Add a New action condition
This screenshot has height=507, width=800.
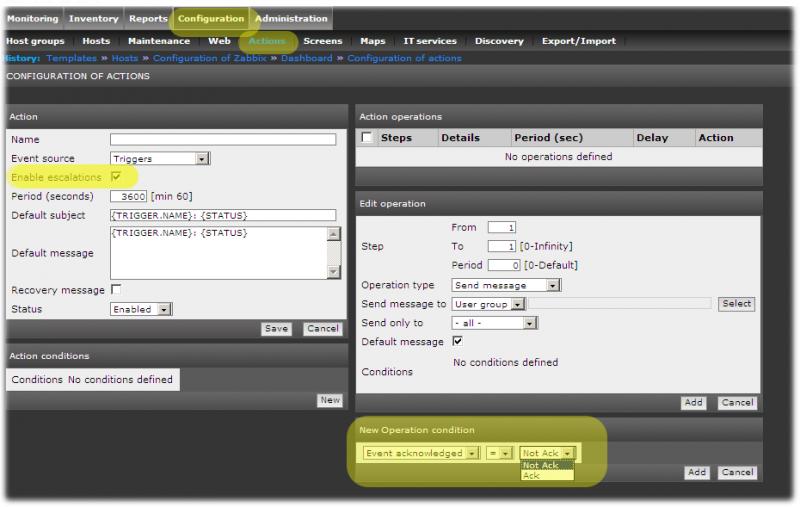pos(330,400)
